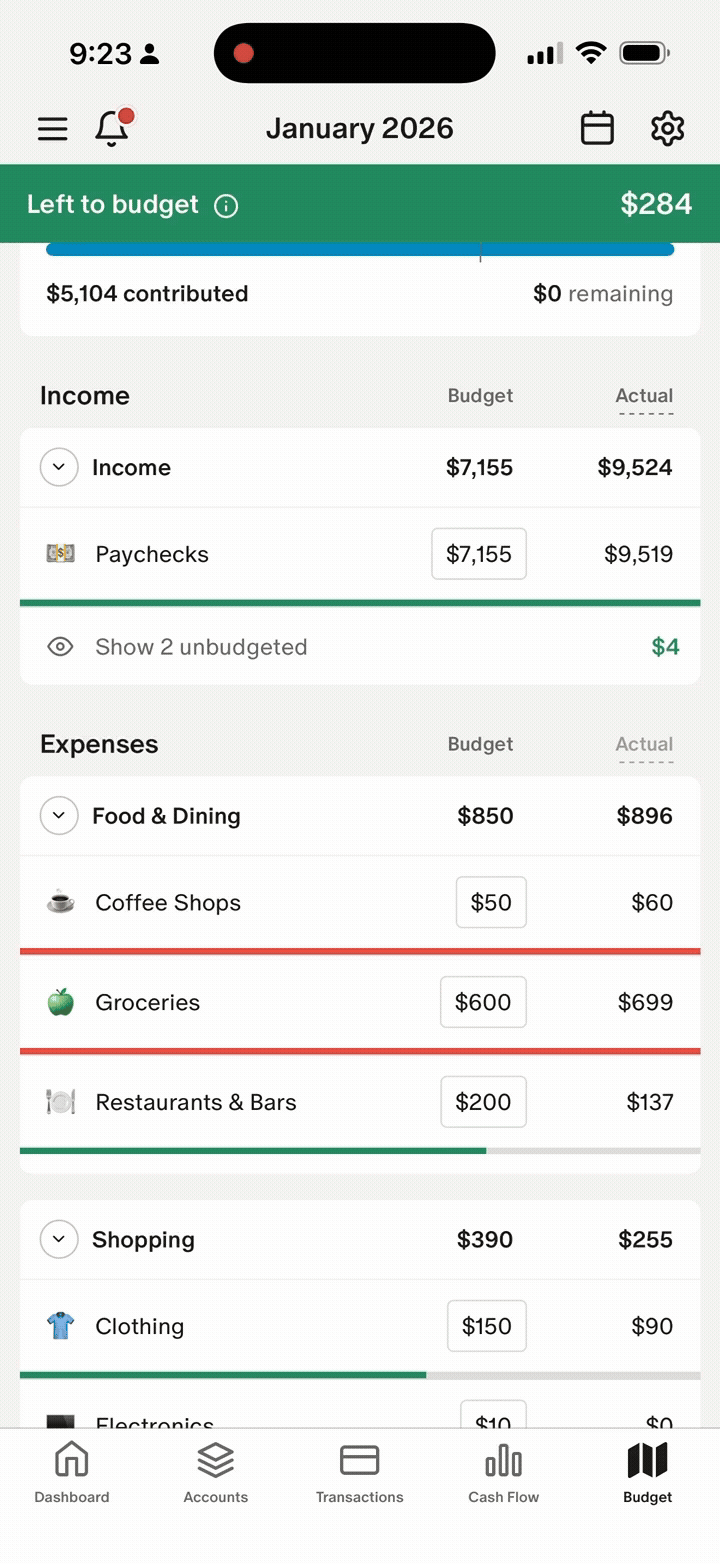Collapse the Income group

click(x=59, y=467)
